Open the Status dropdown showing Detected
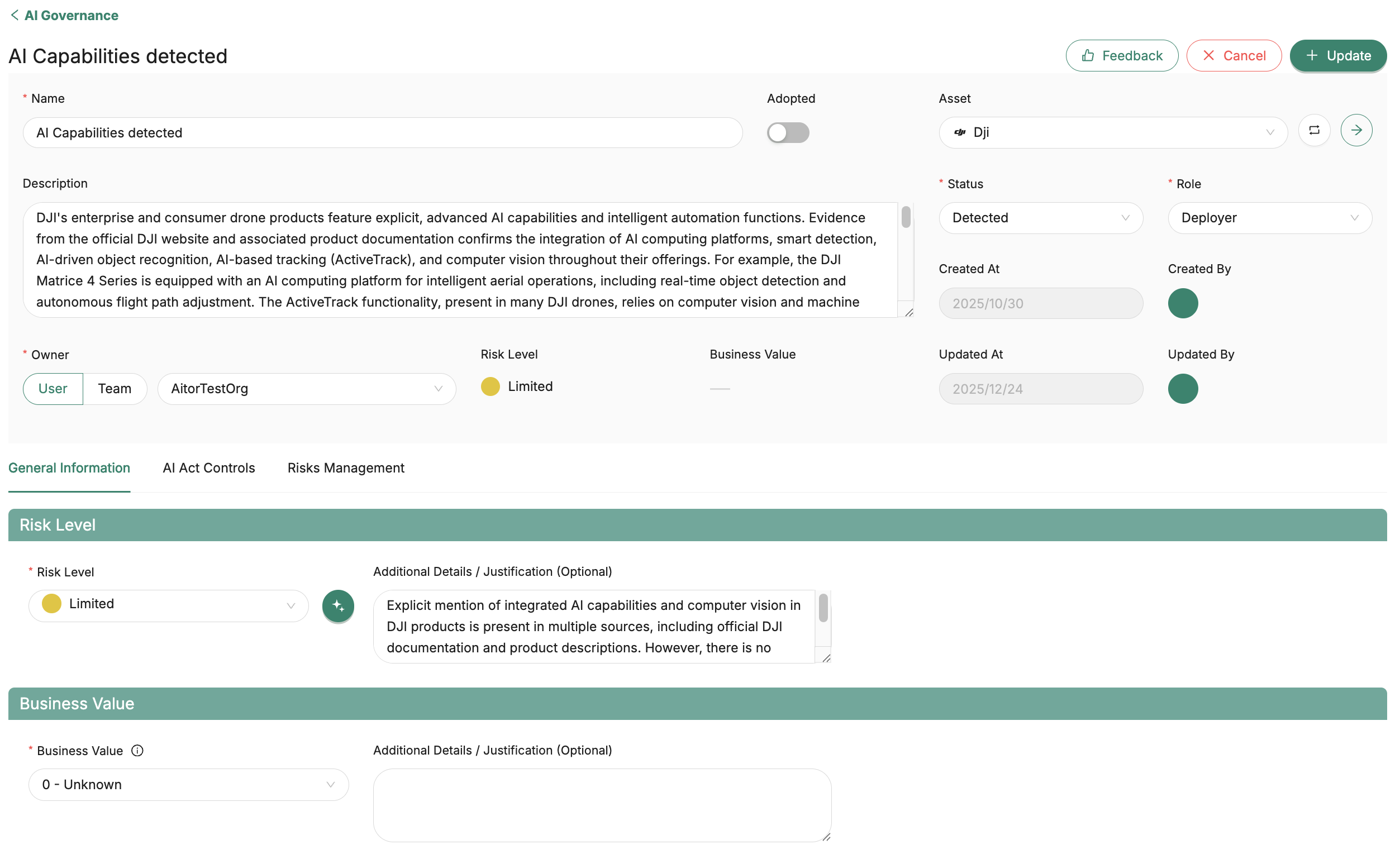 (1040, 218)
